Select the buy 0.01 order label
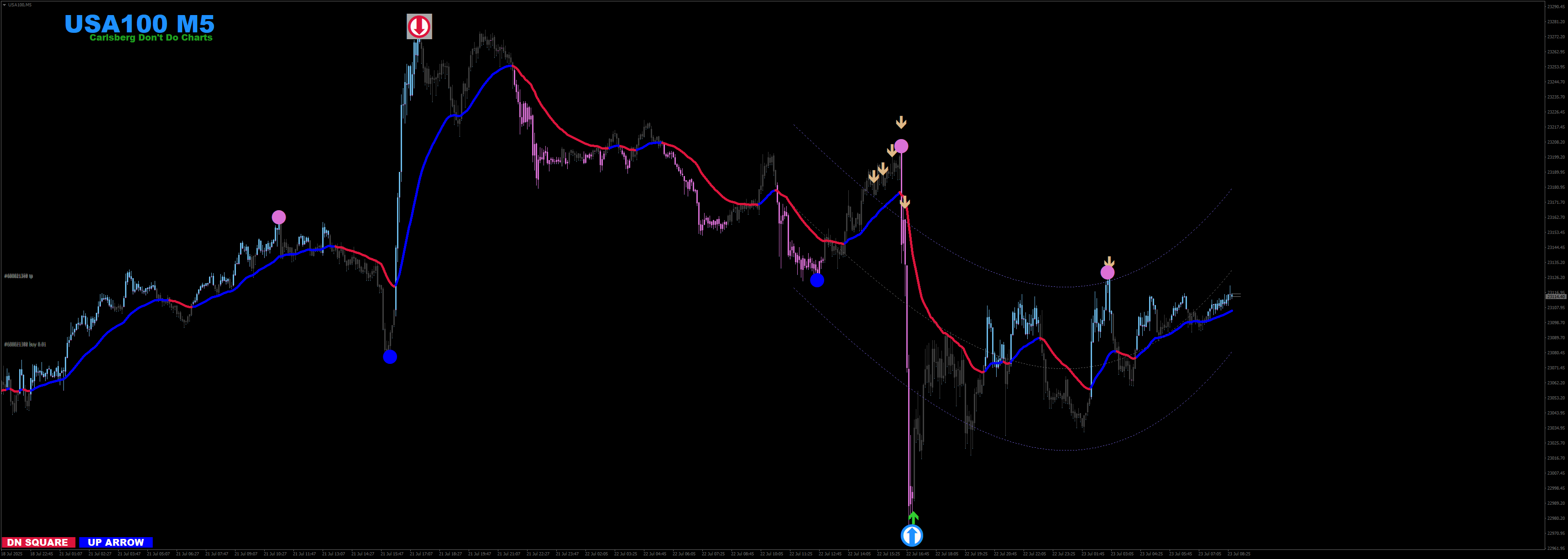Image resolution: width=1568 pixels, height=559 pixels. coord(25,344)
